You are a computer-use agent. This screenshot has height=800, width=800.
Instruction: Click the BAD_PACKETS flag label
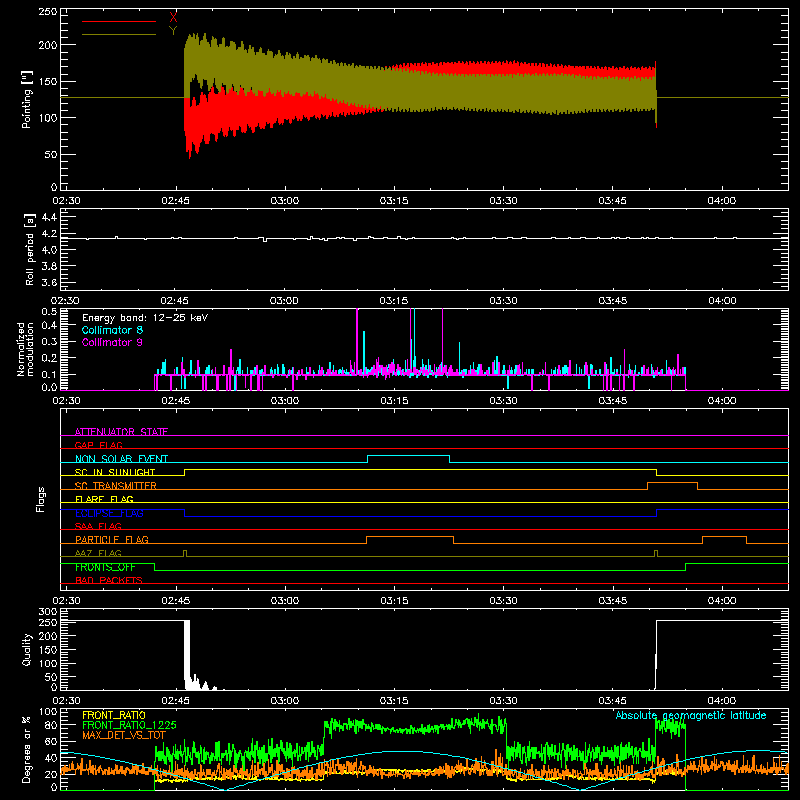(109, 580)
